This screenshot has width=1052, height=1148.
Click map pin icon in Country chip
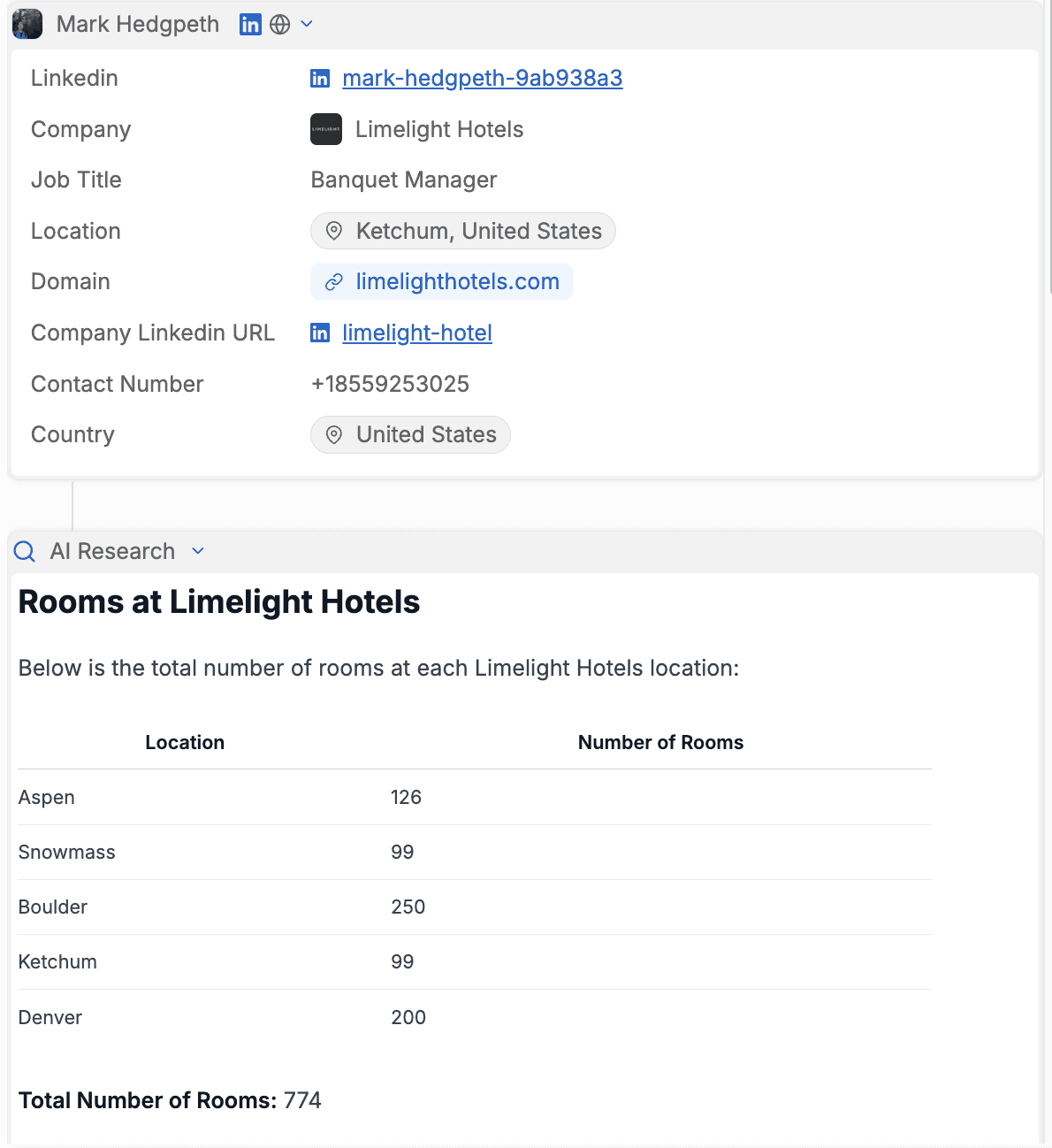pyautogui.click(x=334, y=435)
